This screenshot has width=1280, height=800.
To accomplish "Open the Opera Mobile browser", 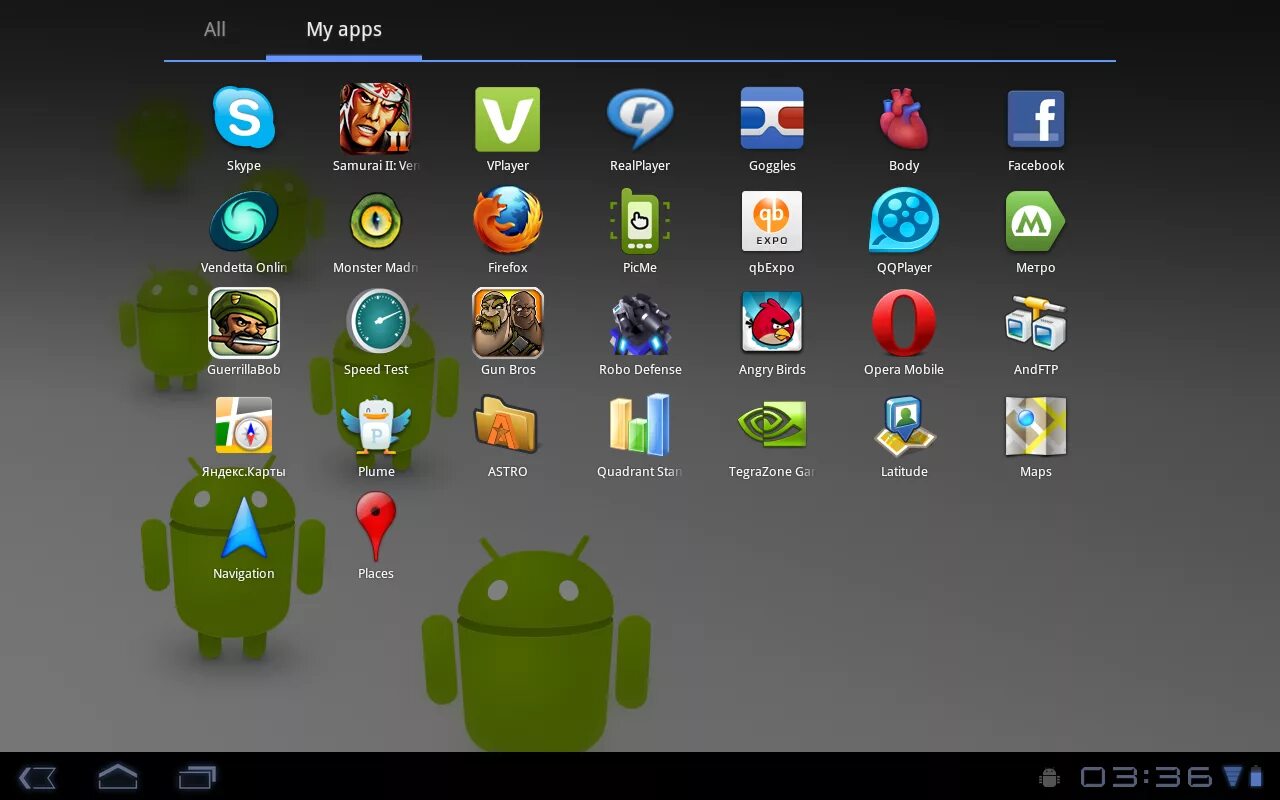I will (x=904, y=323).
